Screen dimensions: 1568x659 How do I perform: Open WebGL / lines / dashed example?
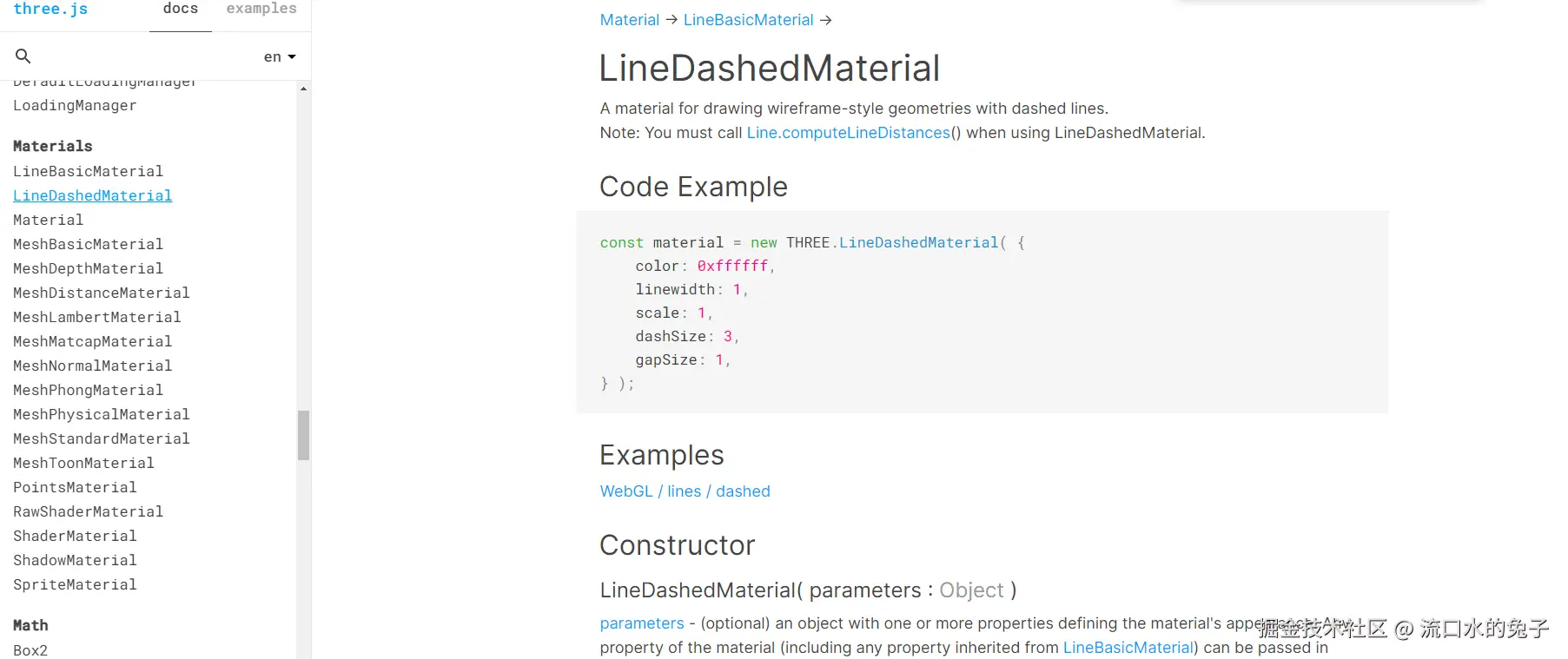[x=685, y=491]
